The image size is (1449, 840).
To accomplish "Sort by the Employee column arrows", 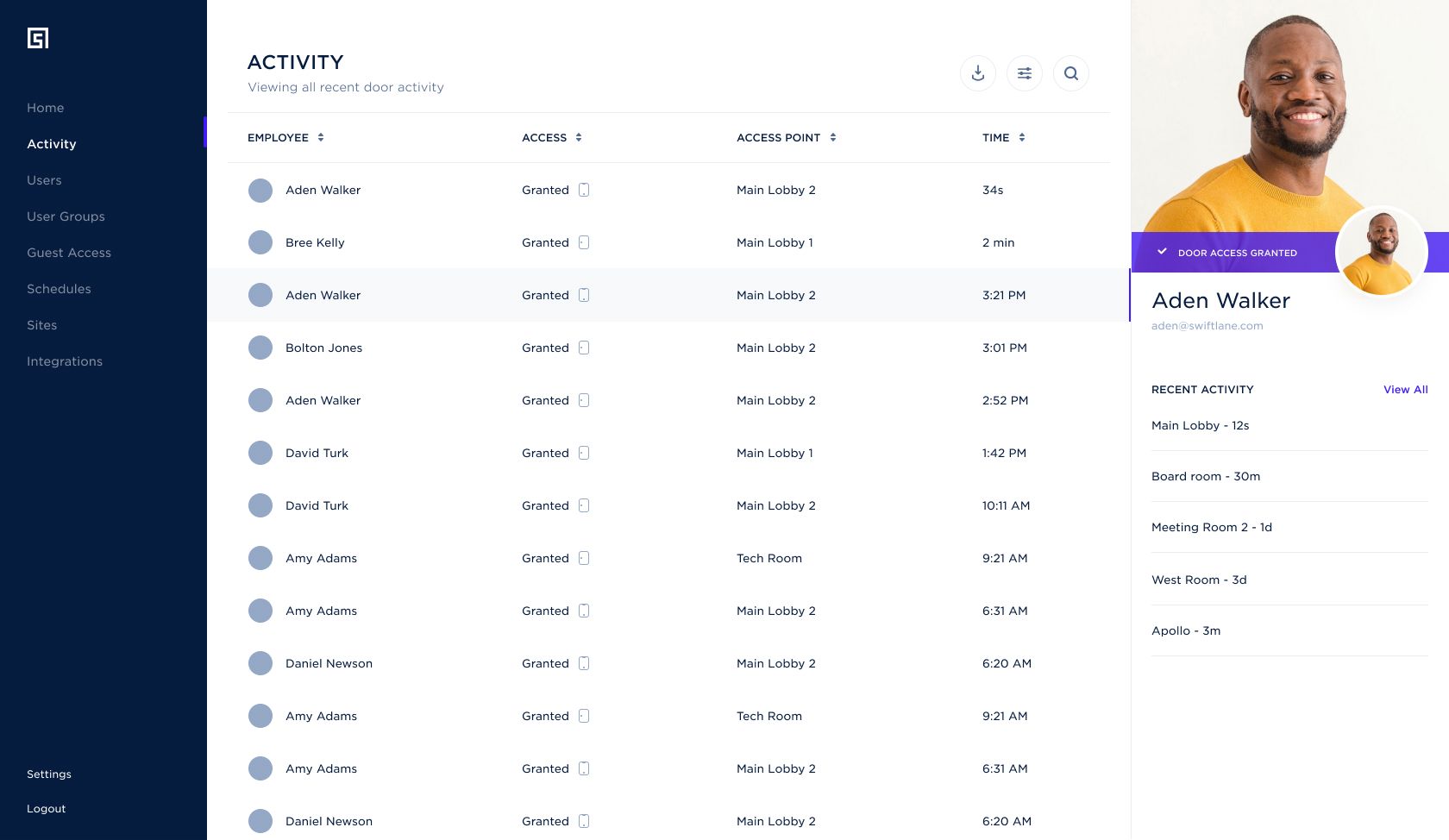I will 321,137.
